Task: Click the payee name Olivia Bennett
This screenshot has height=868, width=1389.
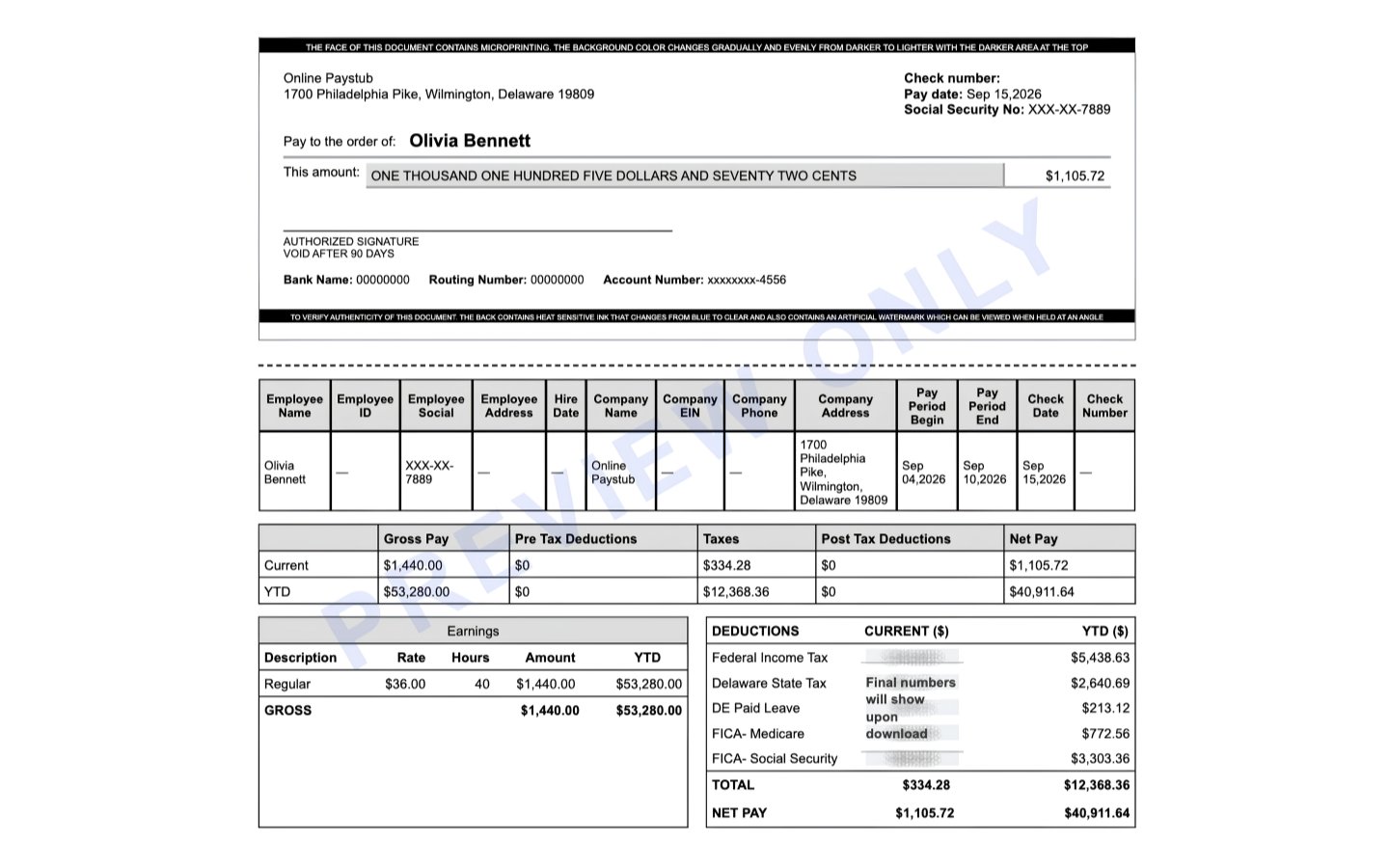Action: tap(470, 141)
